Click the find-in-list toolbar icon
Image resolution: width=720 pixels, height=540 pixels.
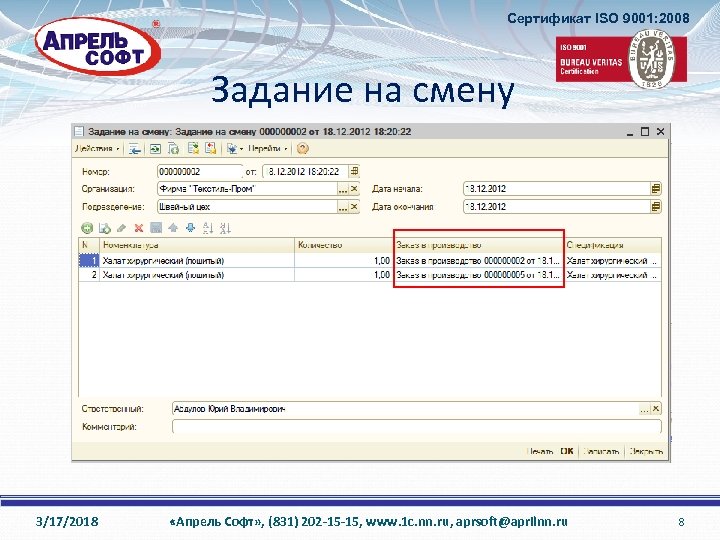tap(135, 149)
